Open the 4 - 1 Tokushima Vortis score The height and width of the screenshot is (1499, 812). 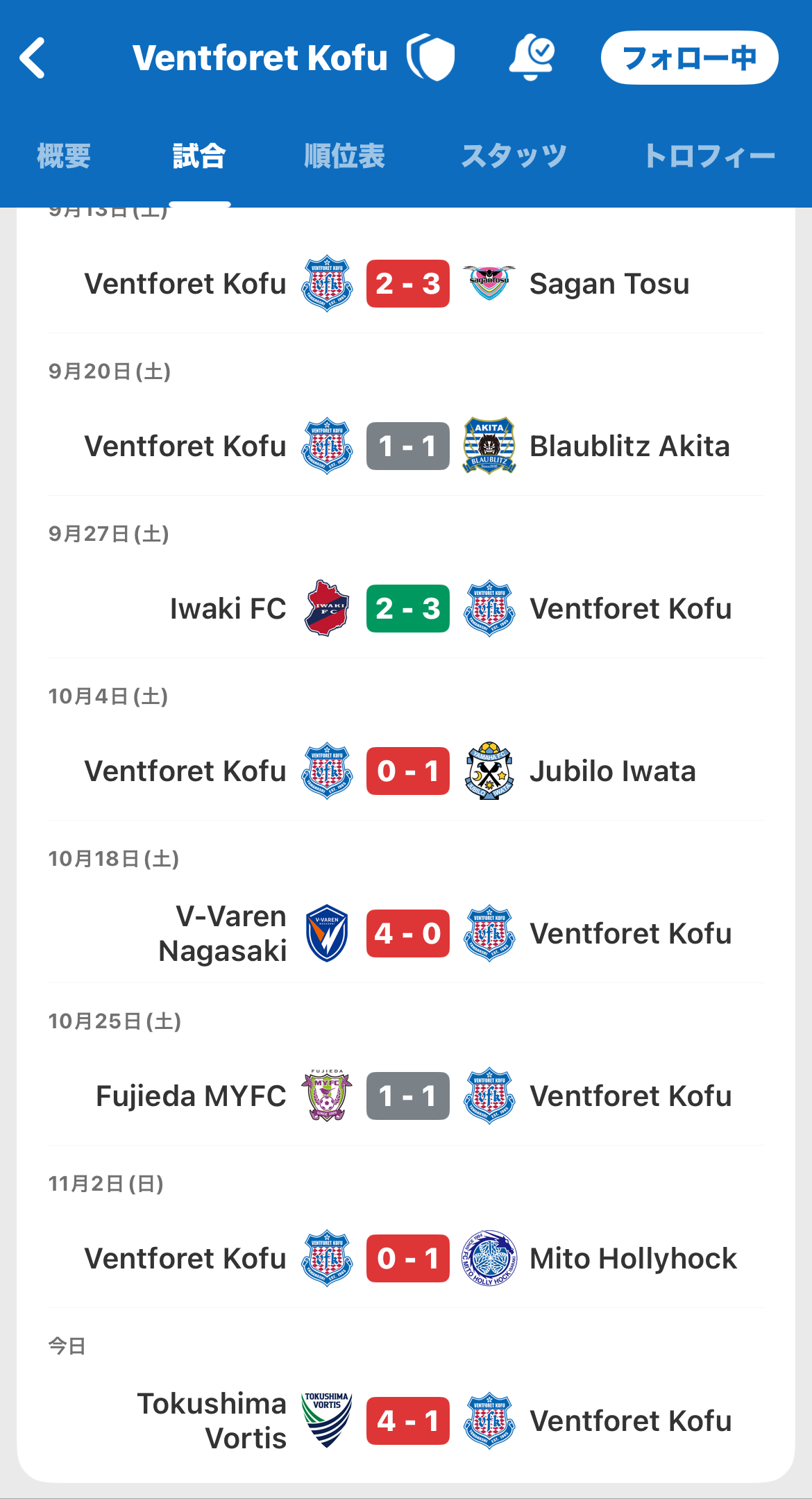(408, 1421)
